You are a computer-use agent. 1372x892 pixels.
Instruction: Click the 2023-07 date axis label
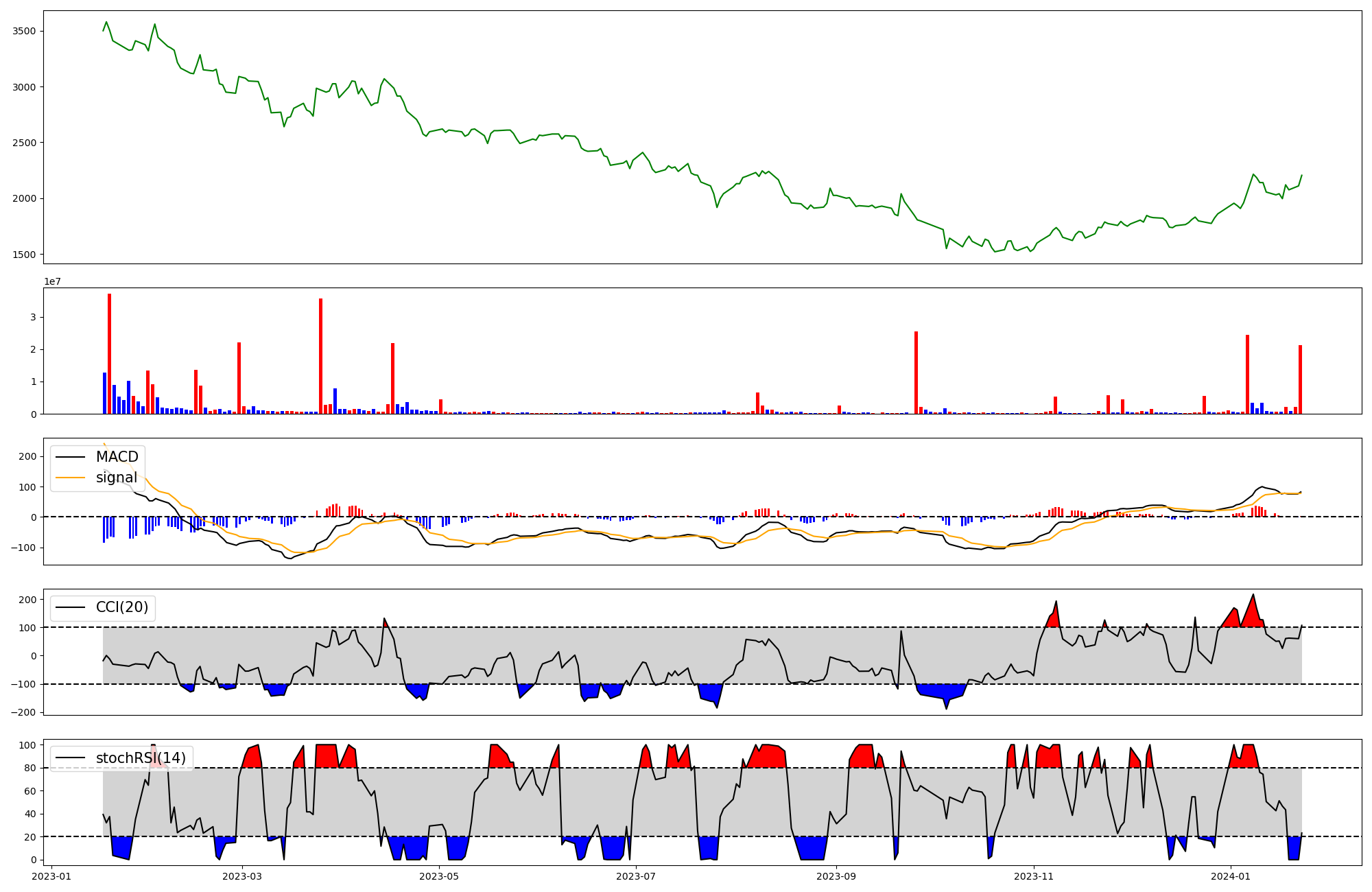tap(636, 876)
